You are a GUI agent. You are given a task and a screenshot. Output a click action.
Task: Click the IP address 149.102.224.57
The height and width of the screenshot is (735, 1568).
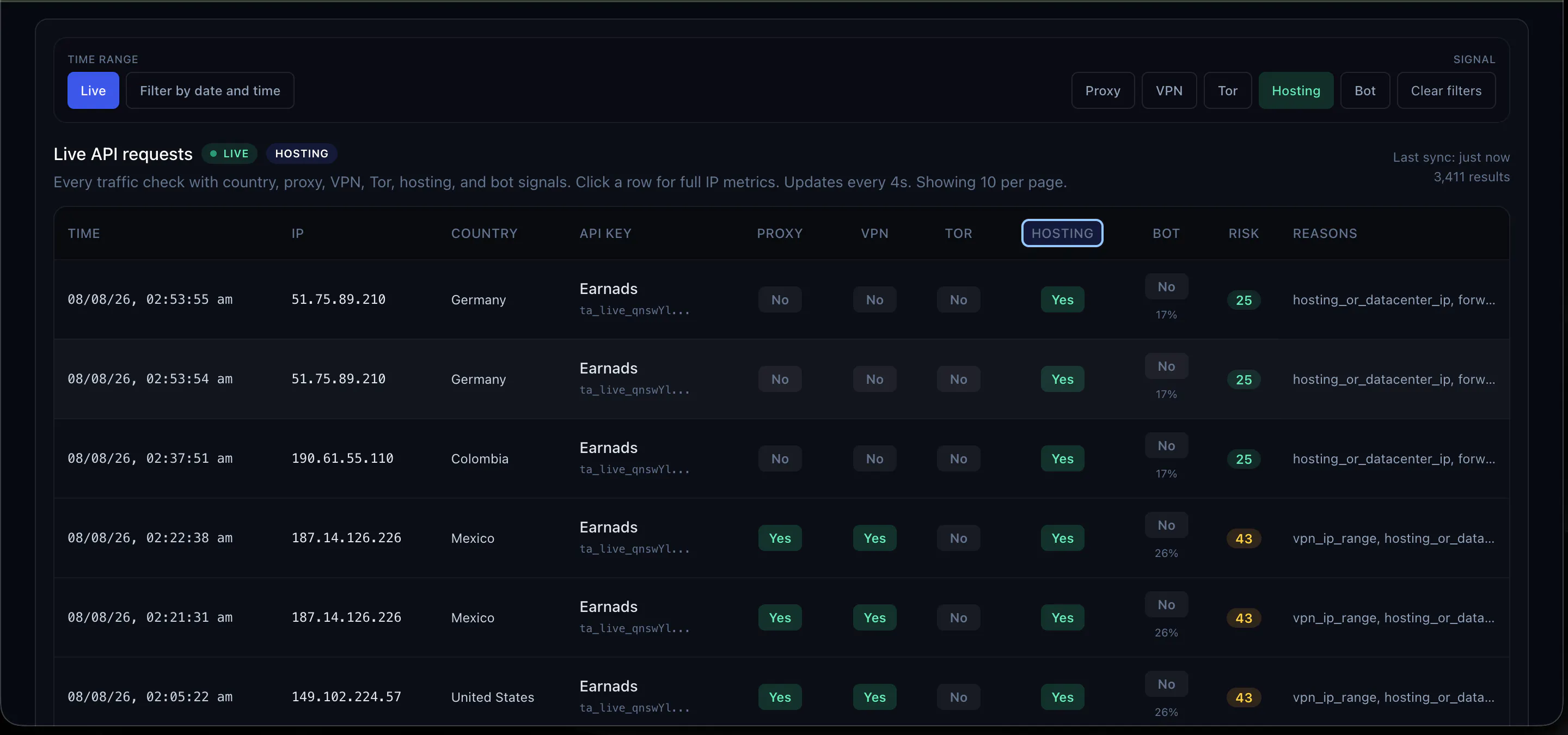coord(346,697)
